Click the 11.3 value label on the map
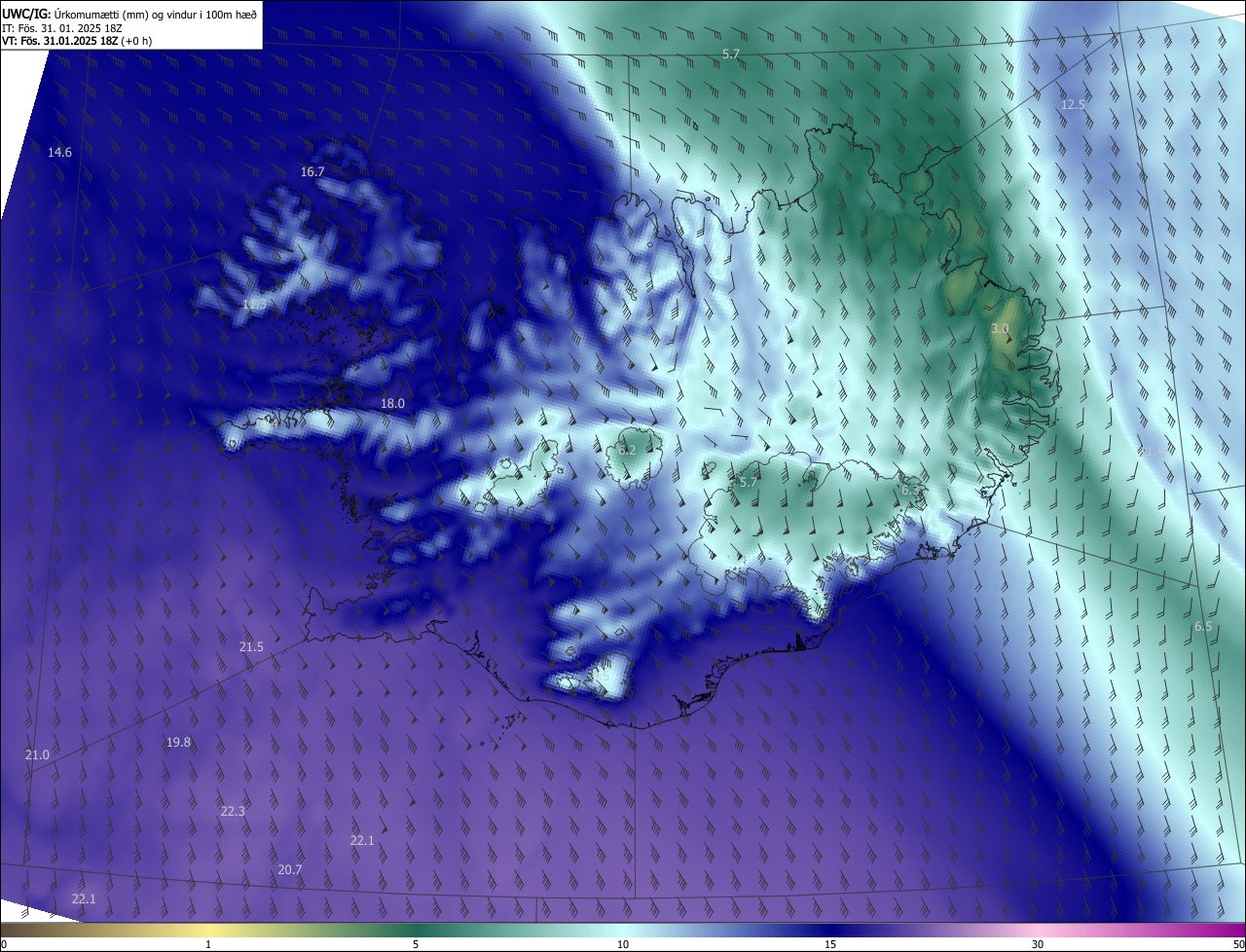The width and height of the screenshot is (1246, 952). [254, 305]
